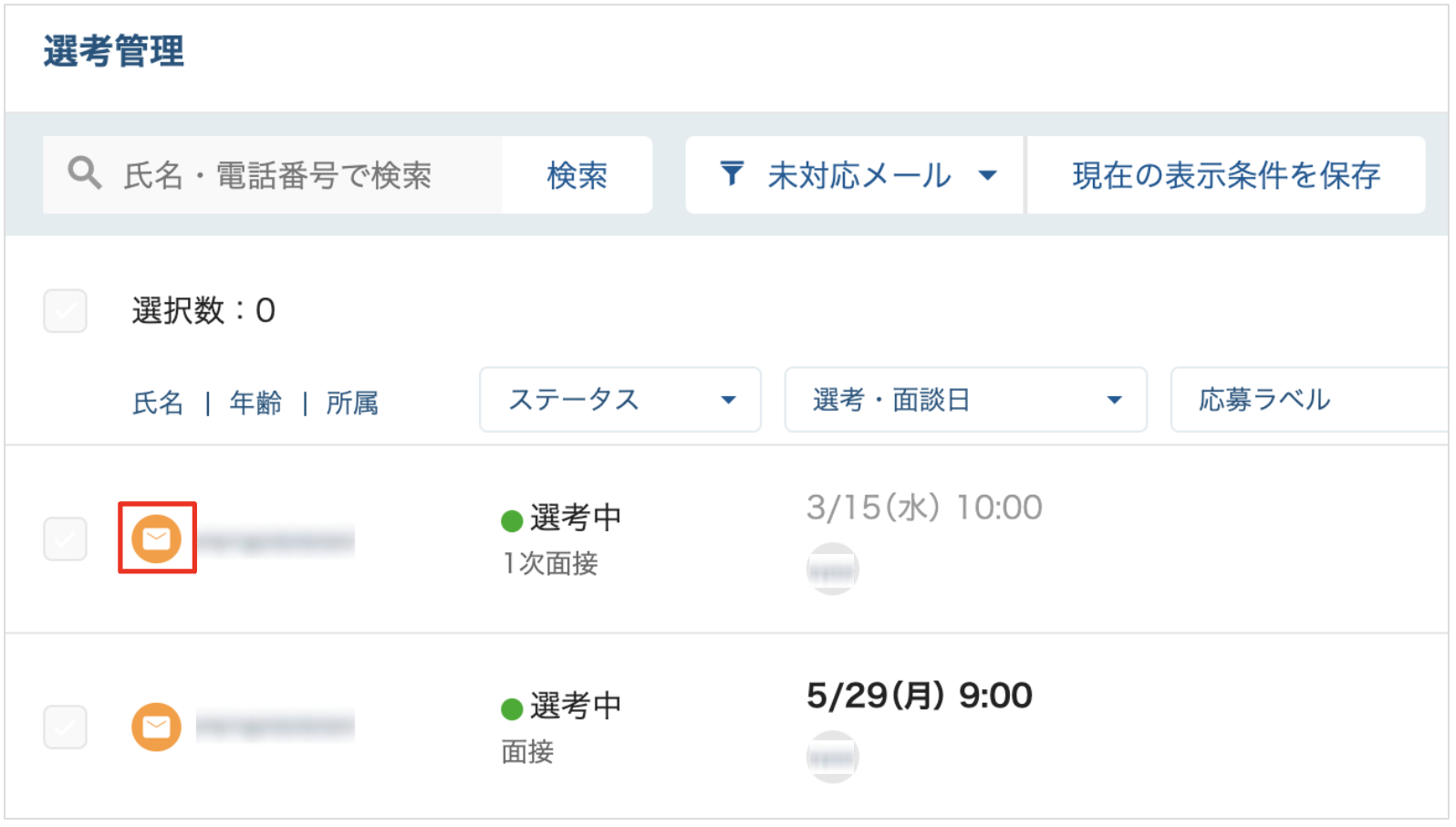Toggle the select-all checkbox next to 選択数
The image size is (1456, 827).
(x=65, y=311)
